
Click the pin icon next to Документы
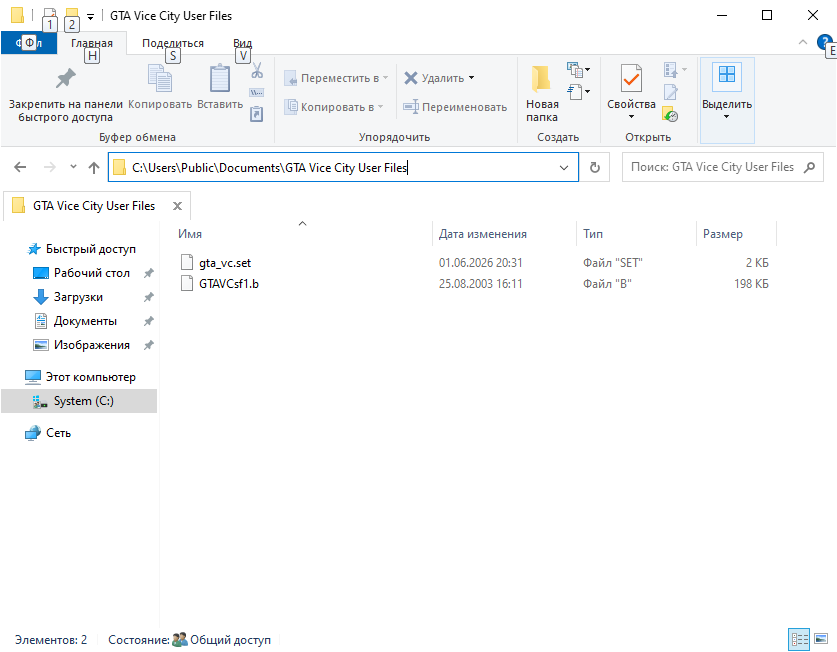click(x=149, y=321)
